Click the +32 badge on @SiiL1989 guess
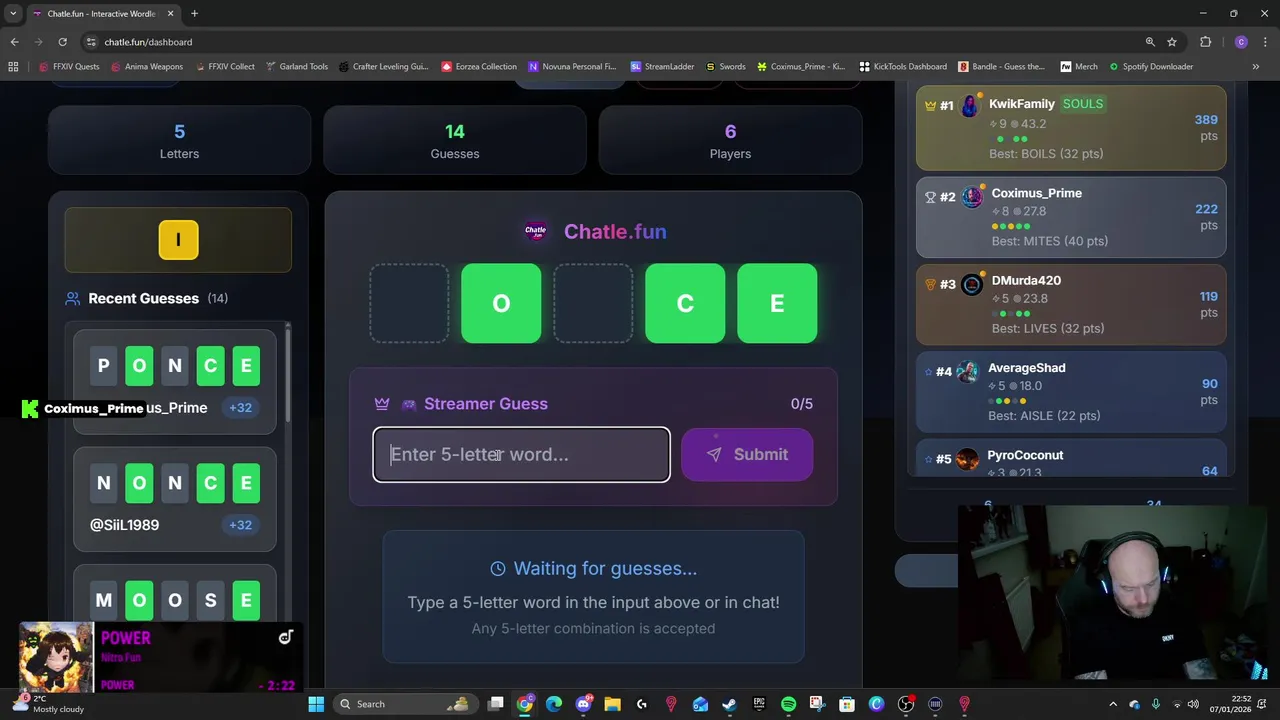 (x=240, y=524)
